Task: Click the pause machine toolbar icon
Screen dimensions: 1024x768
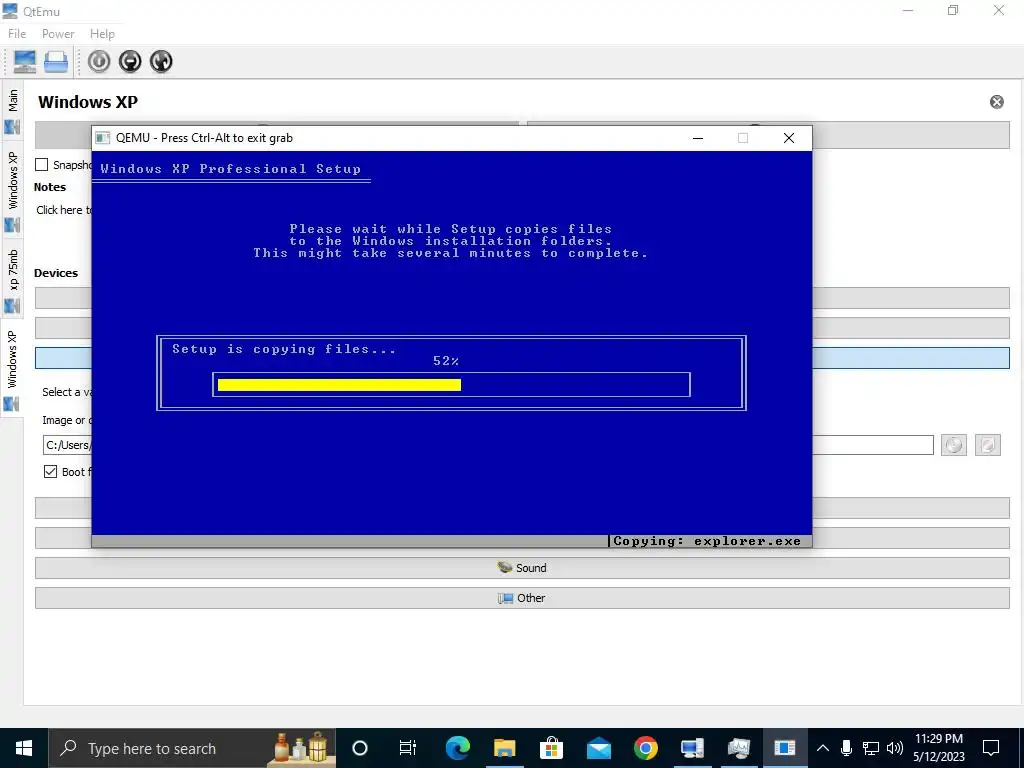Action: (130, 61)
